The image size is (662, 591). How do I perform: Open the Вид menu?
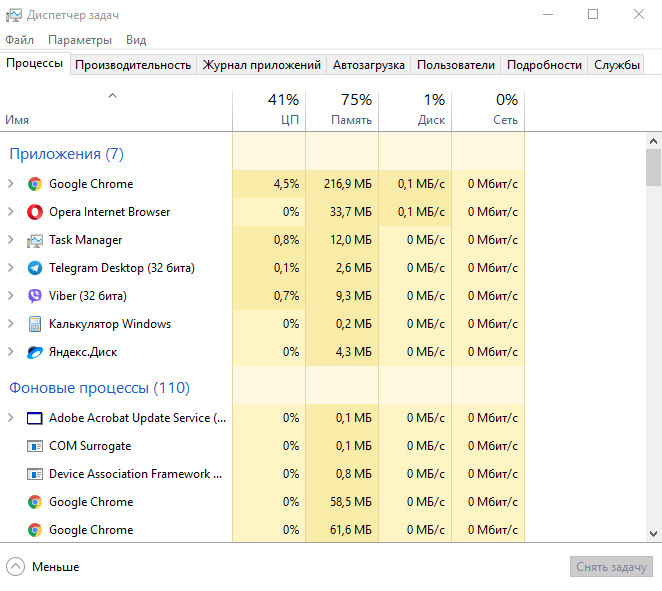pyautogui.click(x=136, y=40)
